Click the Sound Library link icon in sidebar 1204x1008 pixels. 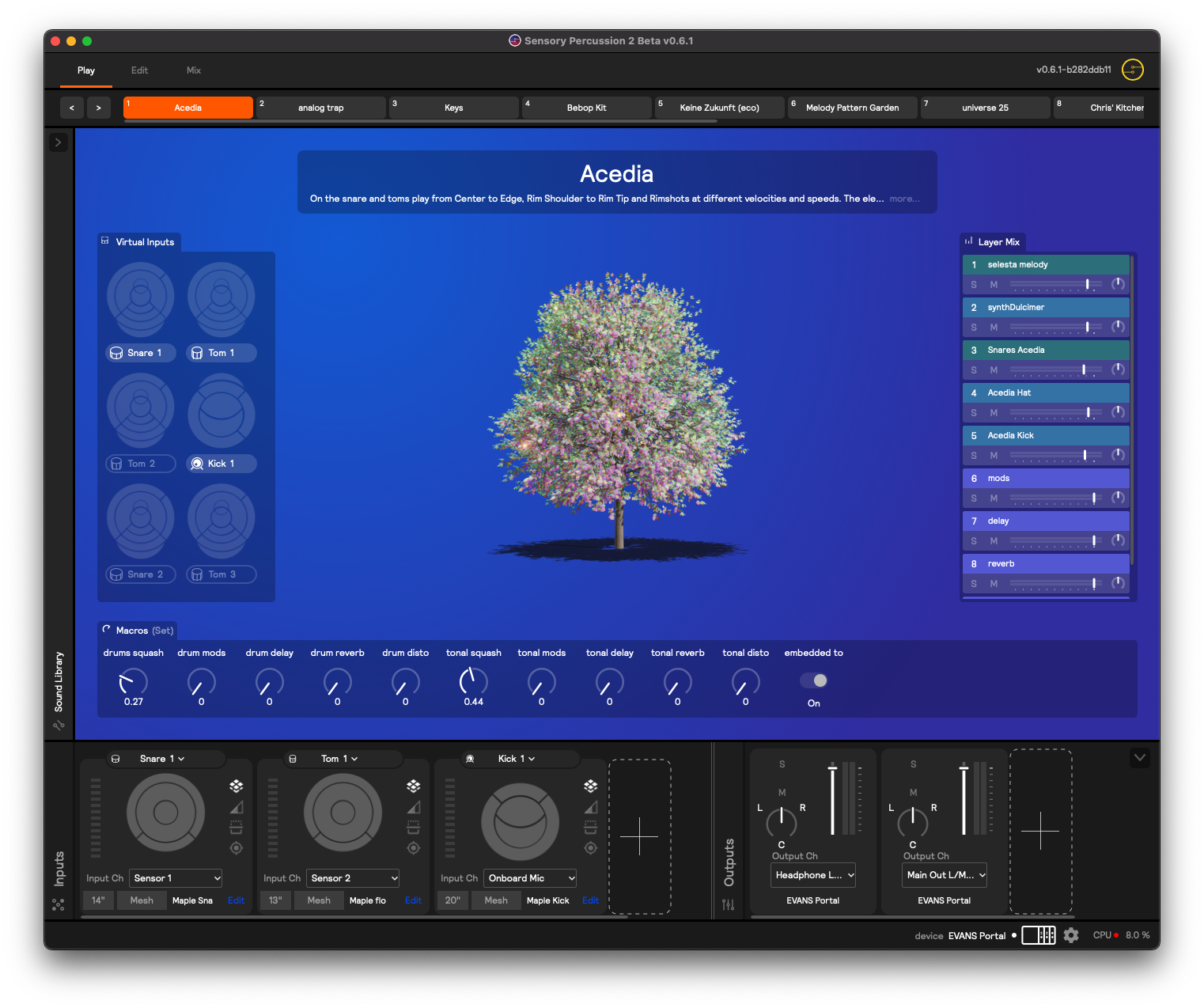(x=59, y=725)
